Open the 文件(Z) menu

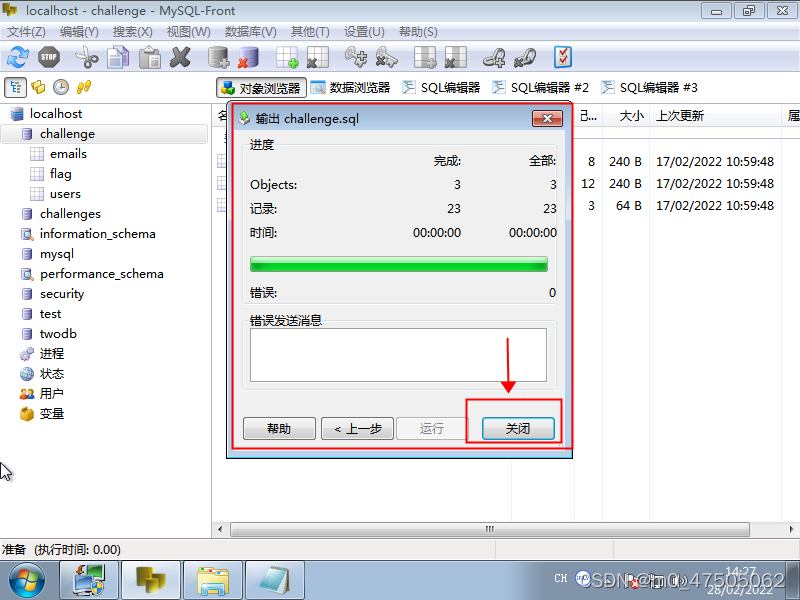click(26, 32)
